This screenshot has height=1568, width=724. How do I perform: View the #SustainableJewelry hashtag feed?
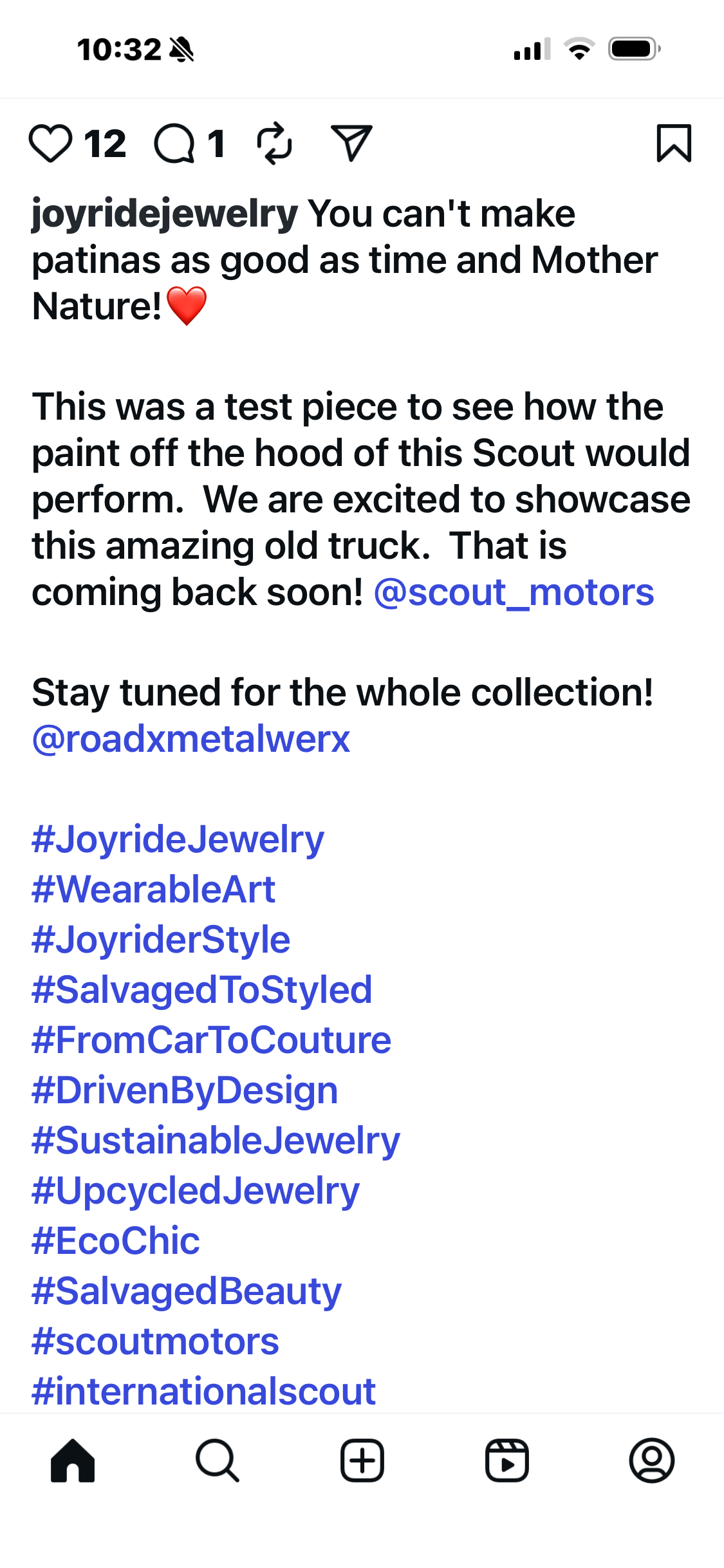[216, 1141]
